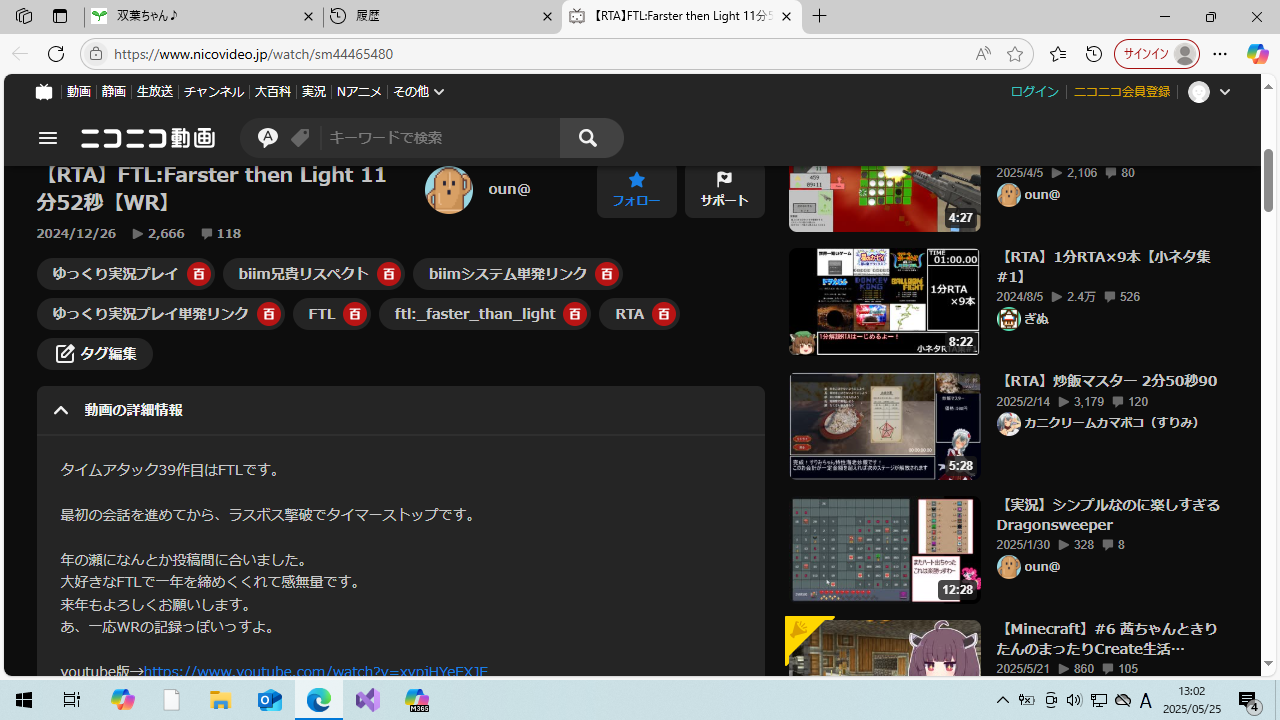The width and height of the screenshot is (1280, 720).
Task: Click the browser address bar URL
Action: (253, 54)
